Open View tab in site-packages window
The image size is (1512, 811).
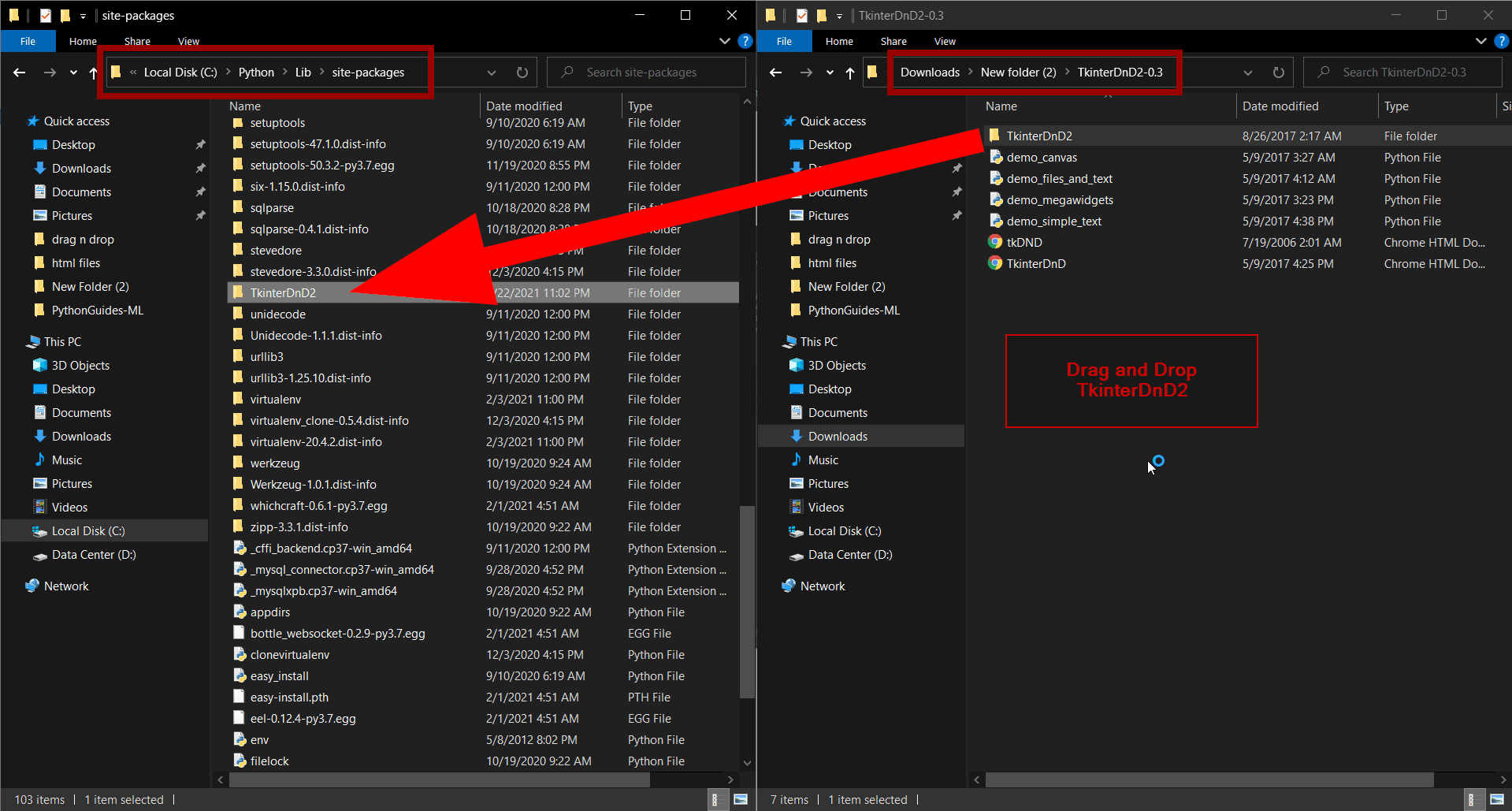(x=188, y=41)
